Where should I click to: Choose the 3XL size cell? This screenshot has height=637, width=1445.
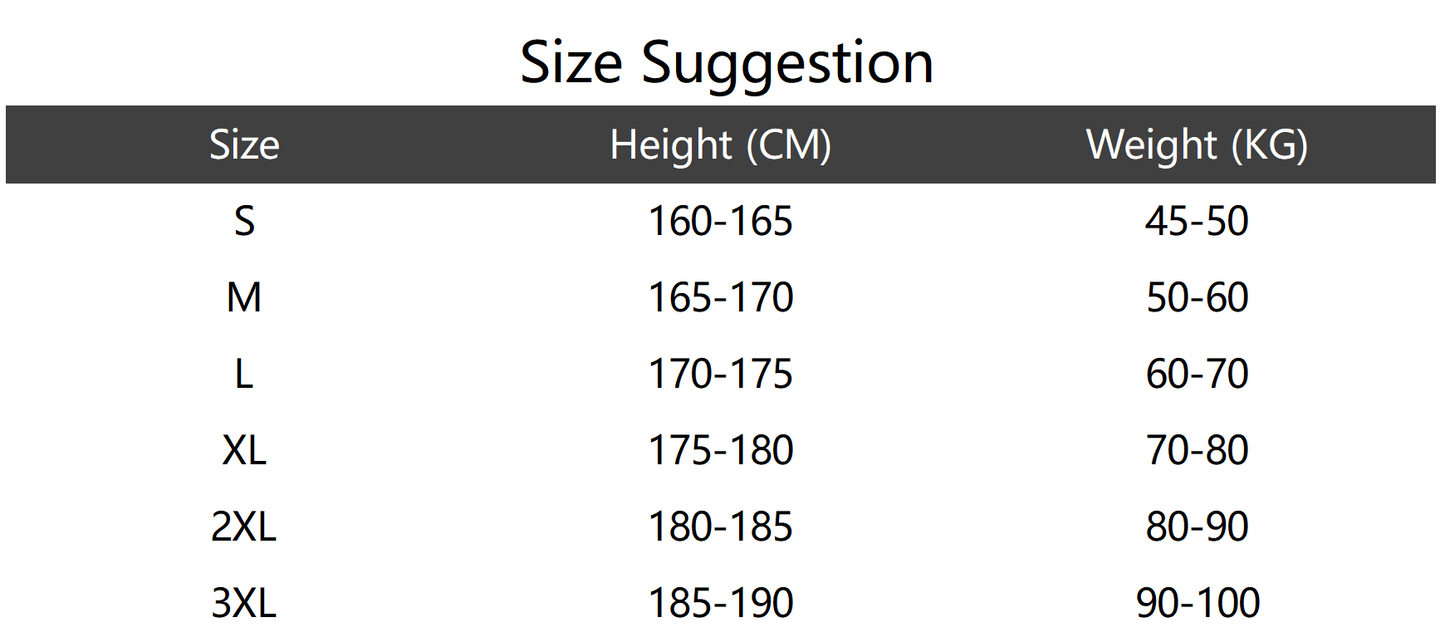pos(244,603)
